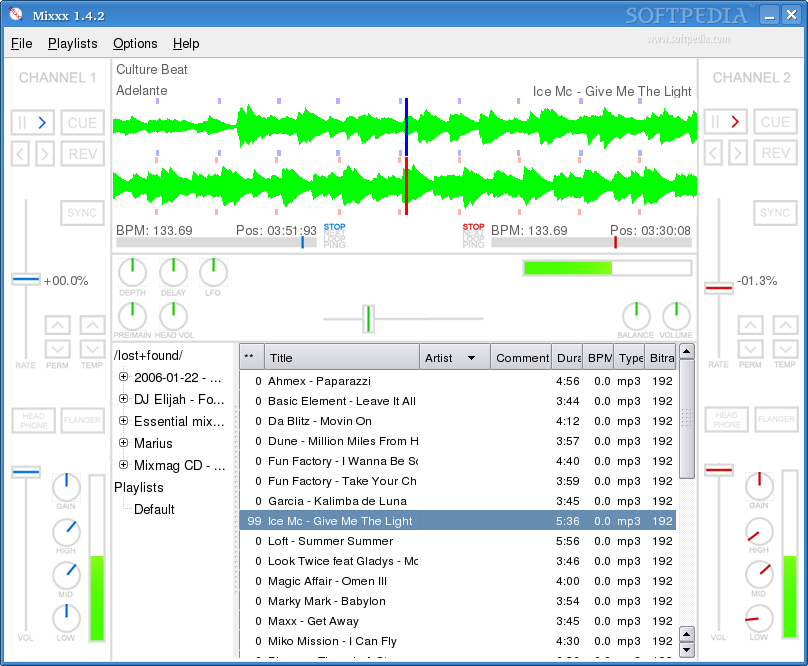This screenshot has height=666, width=808.
Task: Click the track list vertical scrollbar thumb
Action: pyautogui.click(x=686, y=420)
